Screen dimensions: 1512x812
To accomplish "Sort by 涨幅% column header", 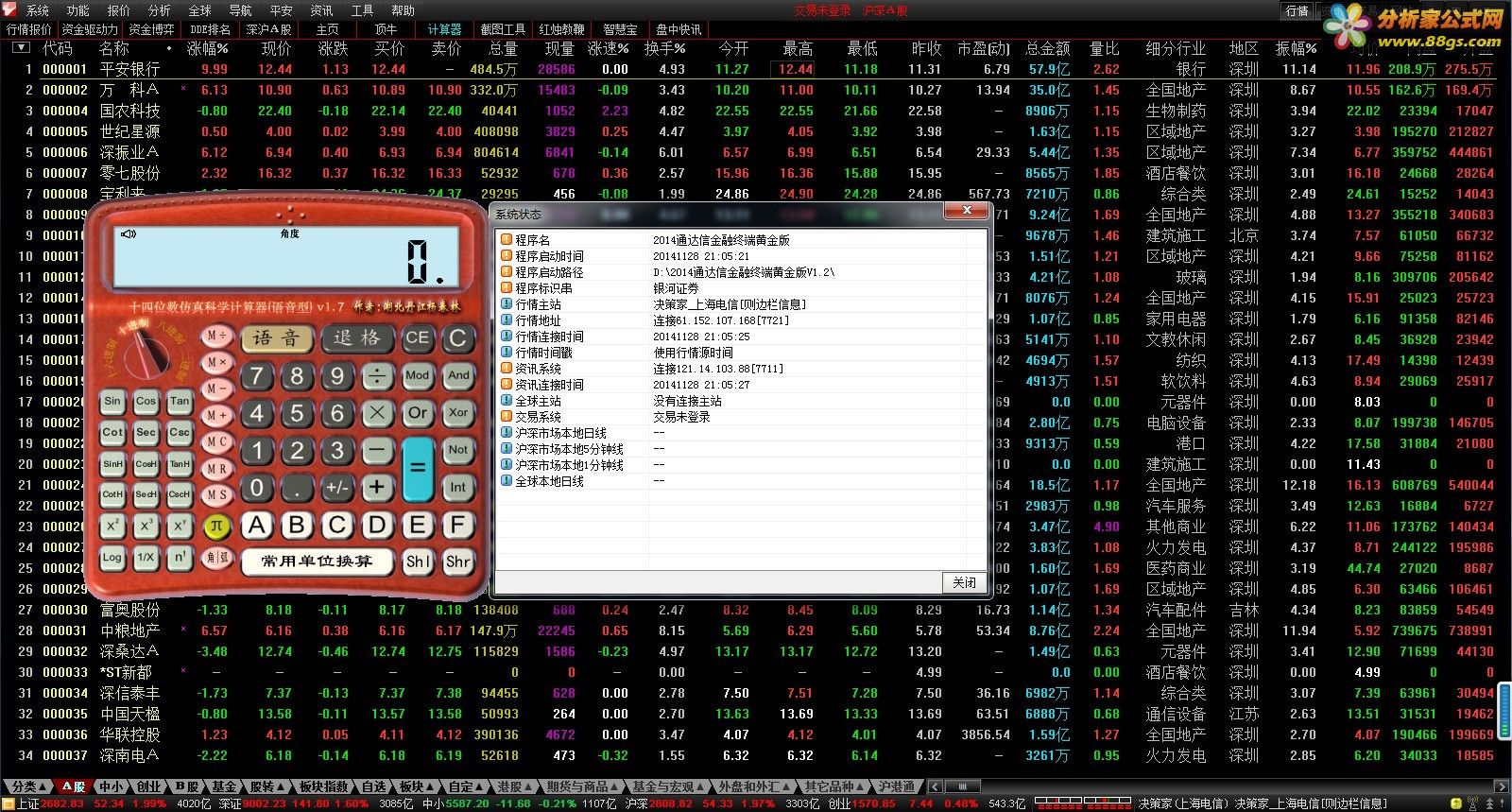I will point(208,48).
